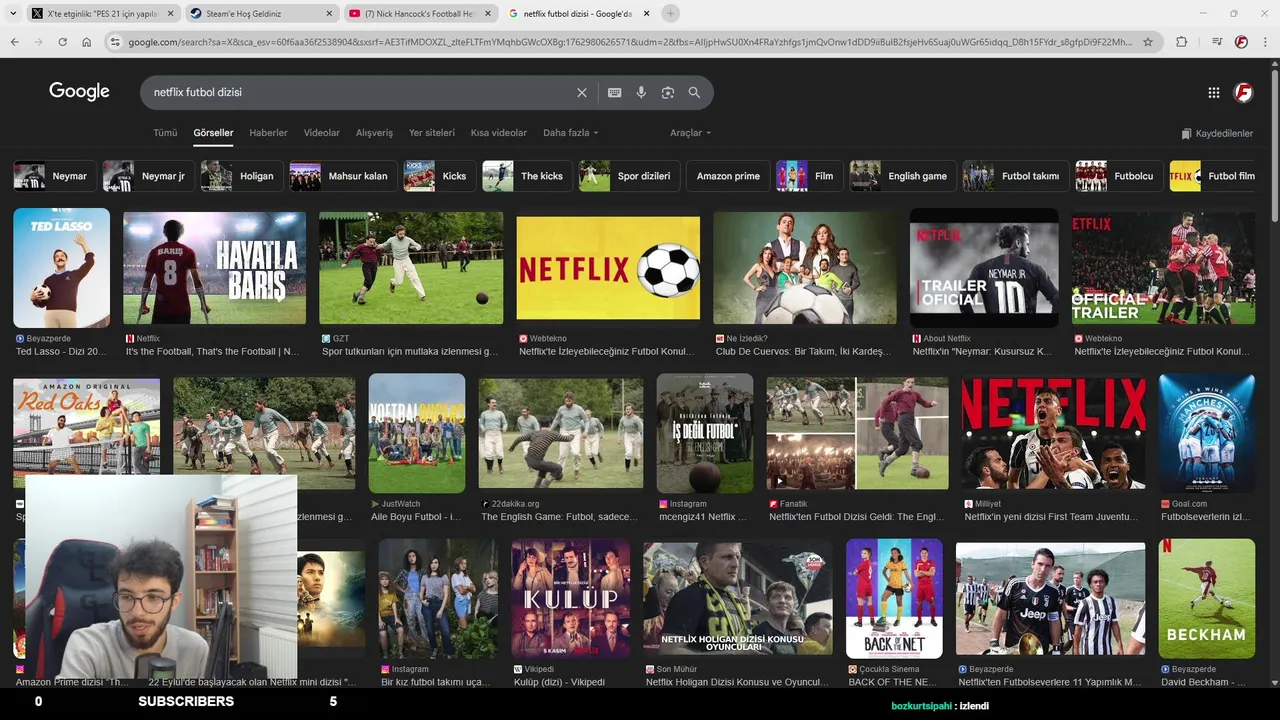Start voice search with microphone icon
1280x720 pixels.
pos(641,92)
